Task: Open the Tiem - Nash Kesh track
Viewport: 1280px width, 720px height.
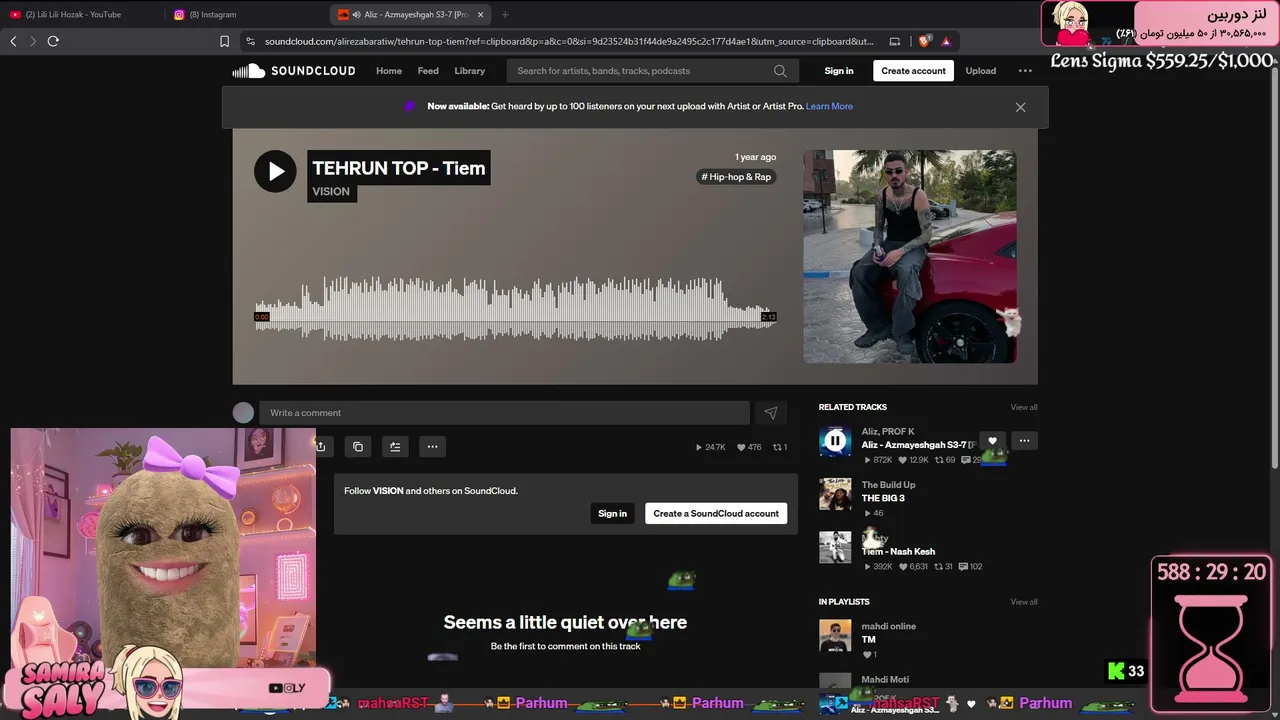Action: pyautogui.click(x=899, y=552)
